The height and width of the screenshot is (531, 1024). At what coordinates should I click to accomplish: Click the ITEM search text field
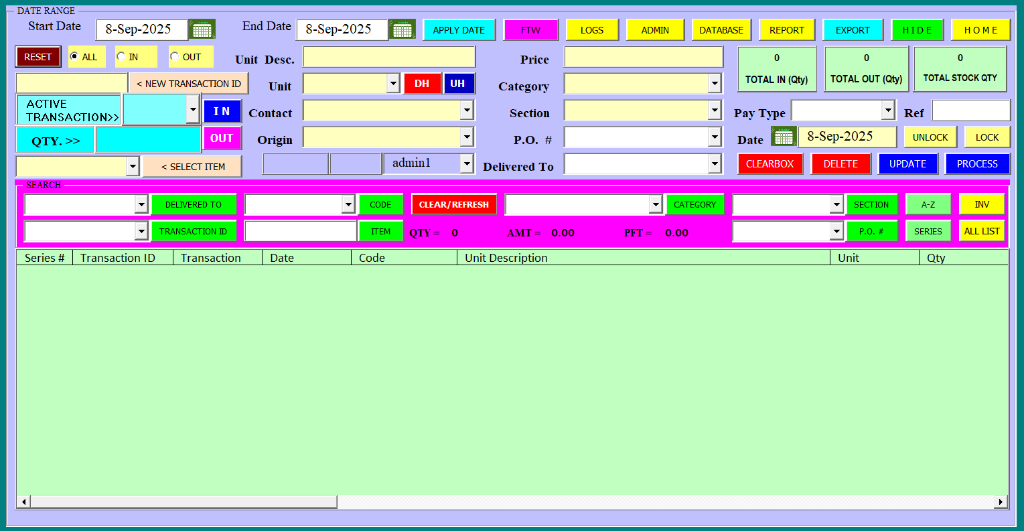300,231
